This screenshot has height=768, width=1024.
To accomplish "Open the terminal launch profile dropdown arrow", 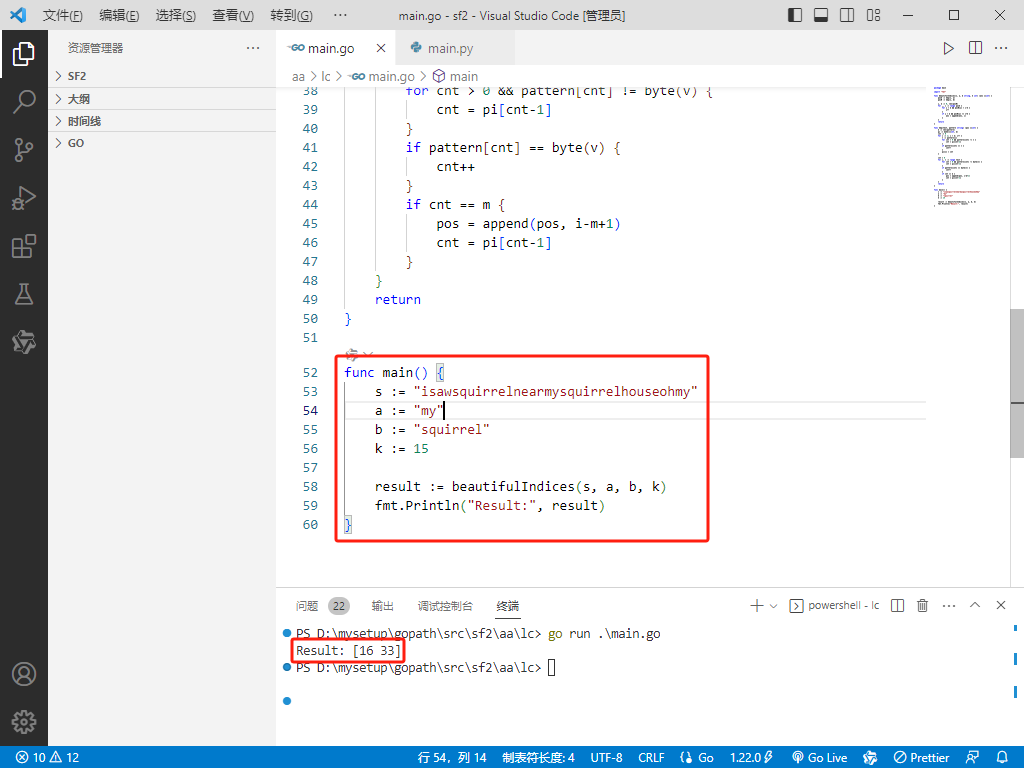I will 773,606.
